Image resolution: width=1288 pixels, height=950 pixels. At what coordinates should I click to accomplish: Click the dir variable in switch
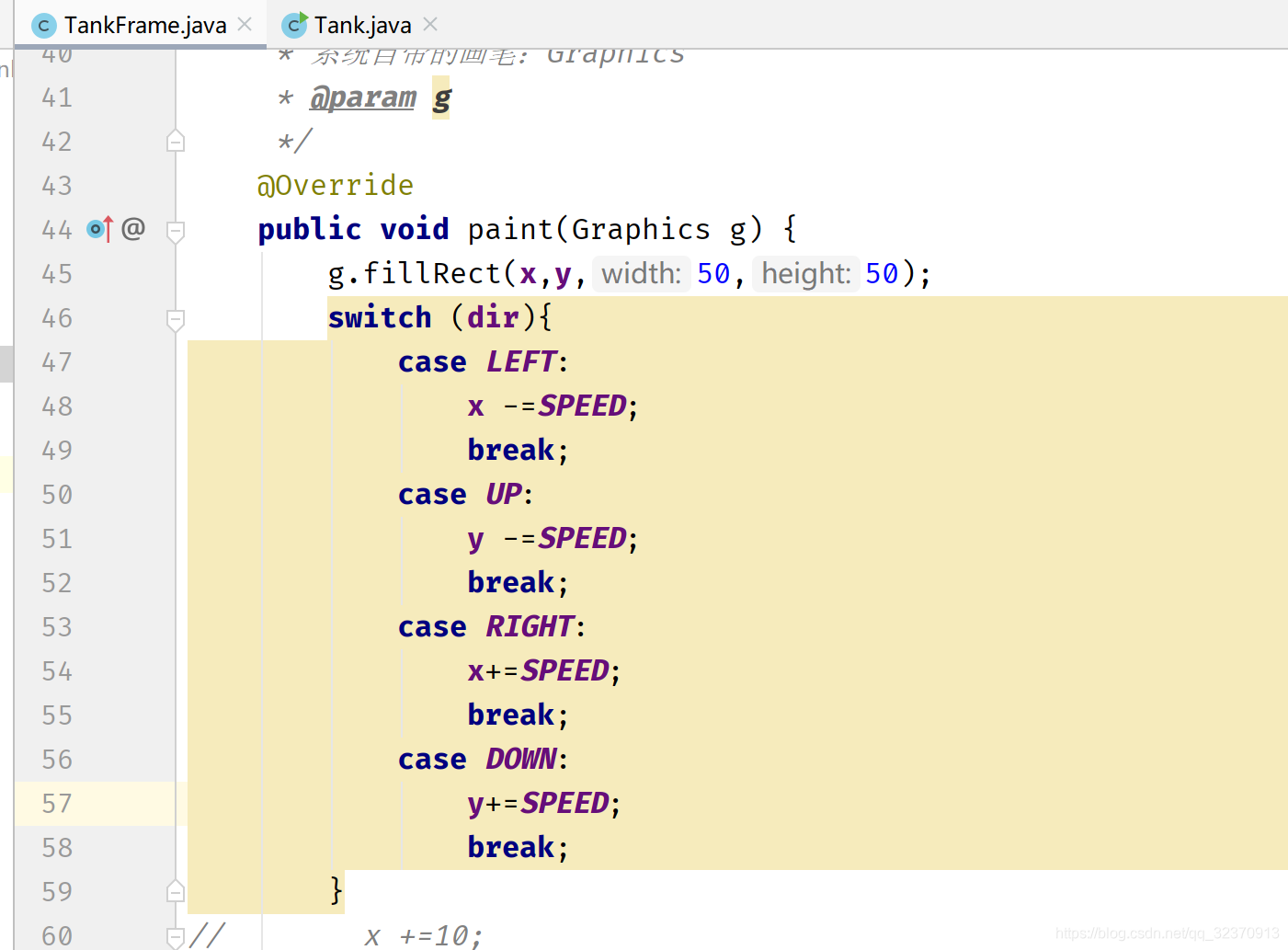click(x=493, y=317)
